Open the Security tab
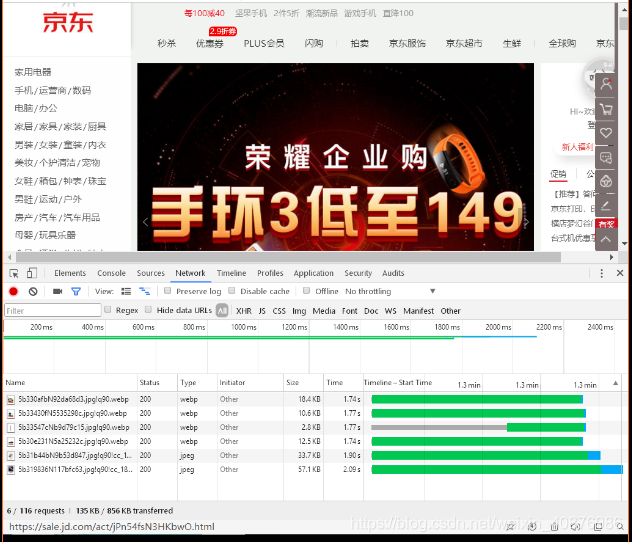 (x=358, y=273)
